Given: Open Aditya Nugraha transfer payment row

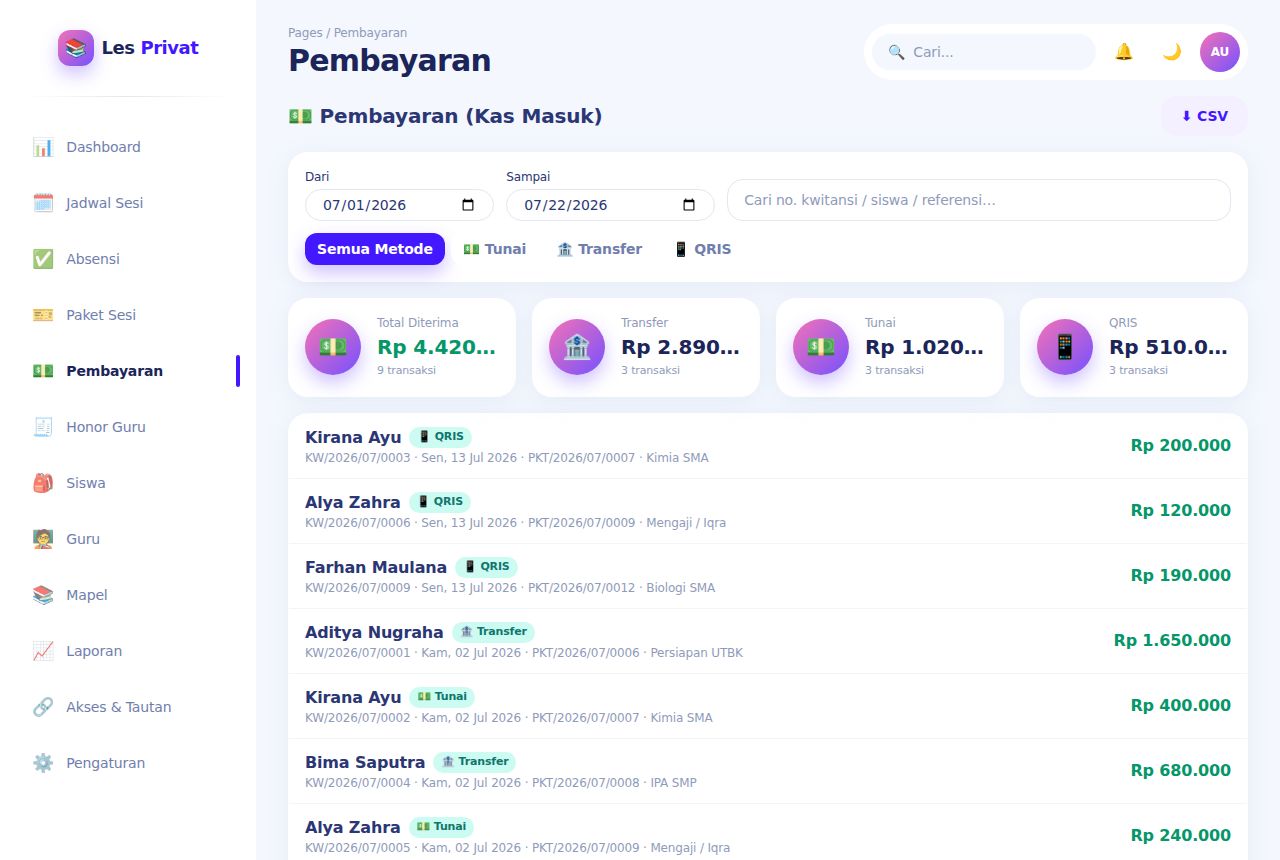Looking at the screenshot, I should [x=768, y=641].
